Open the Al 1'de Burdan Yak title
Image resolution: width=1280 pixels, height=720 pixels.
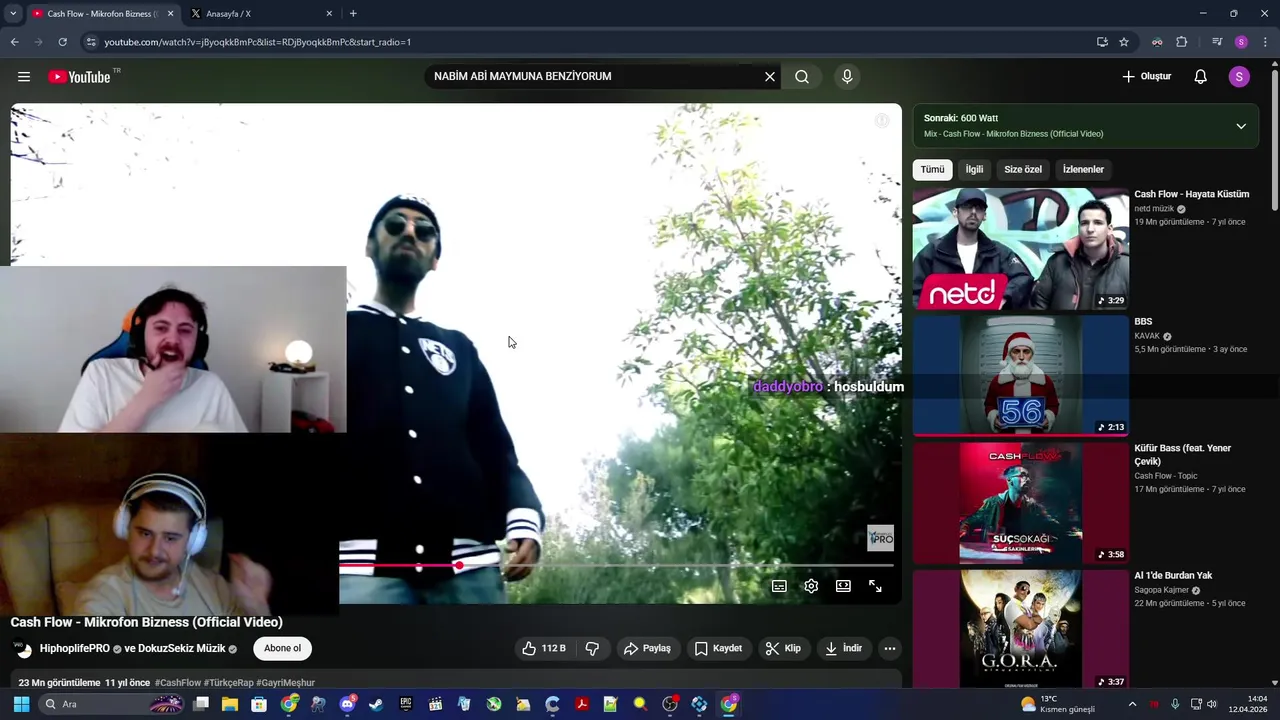click(1173, 576)
